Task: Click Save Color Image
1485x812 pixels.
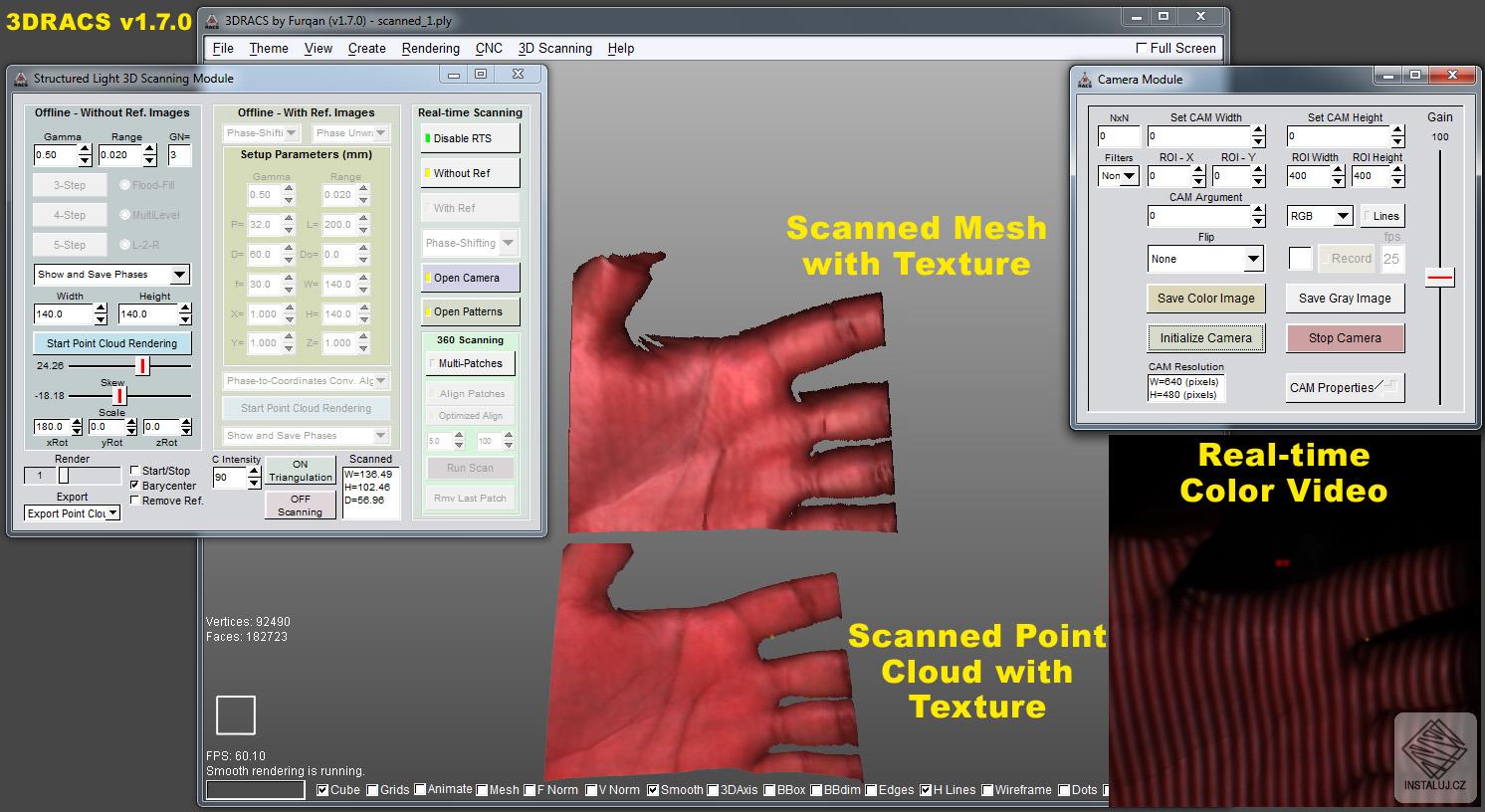Action: [1205, 298]
